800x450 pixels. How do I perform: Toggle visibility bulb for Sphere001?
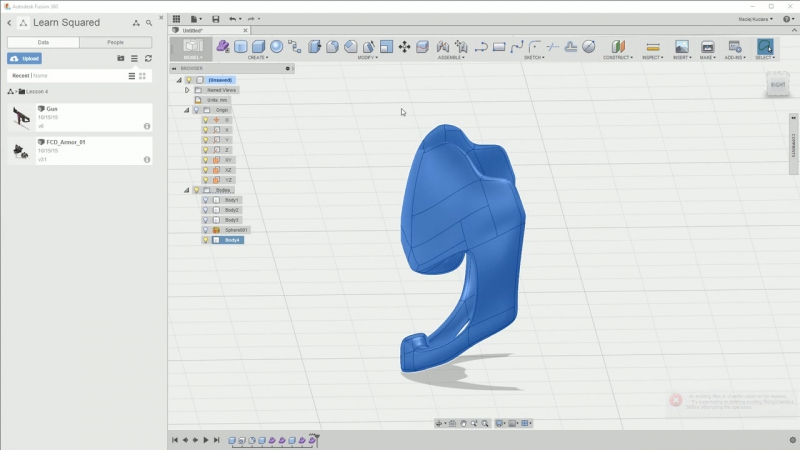point(206,230)
